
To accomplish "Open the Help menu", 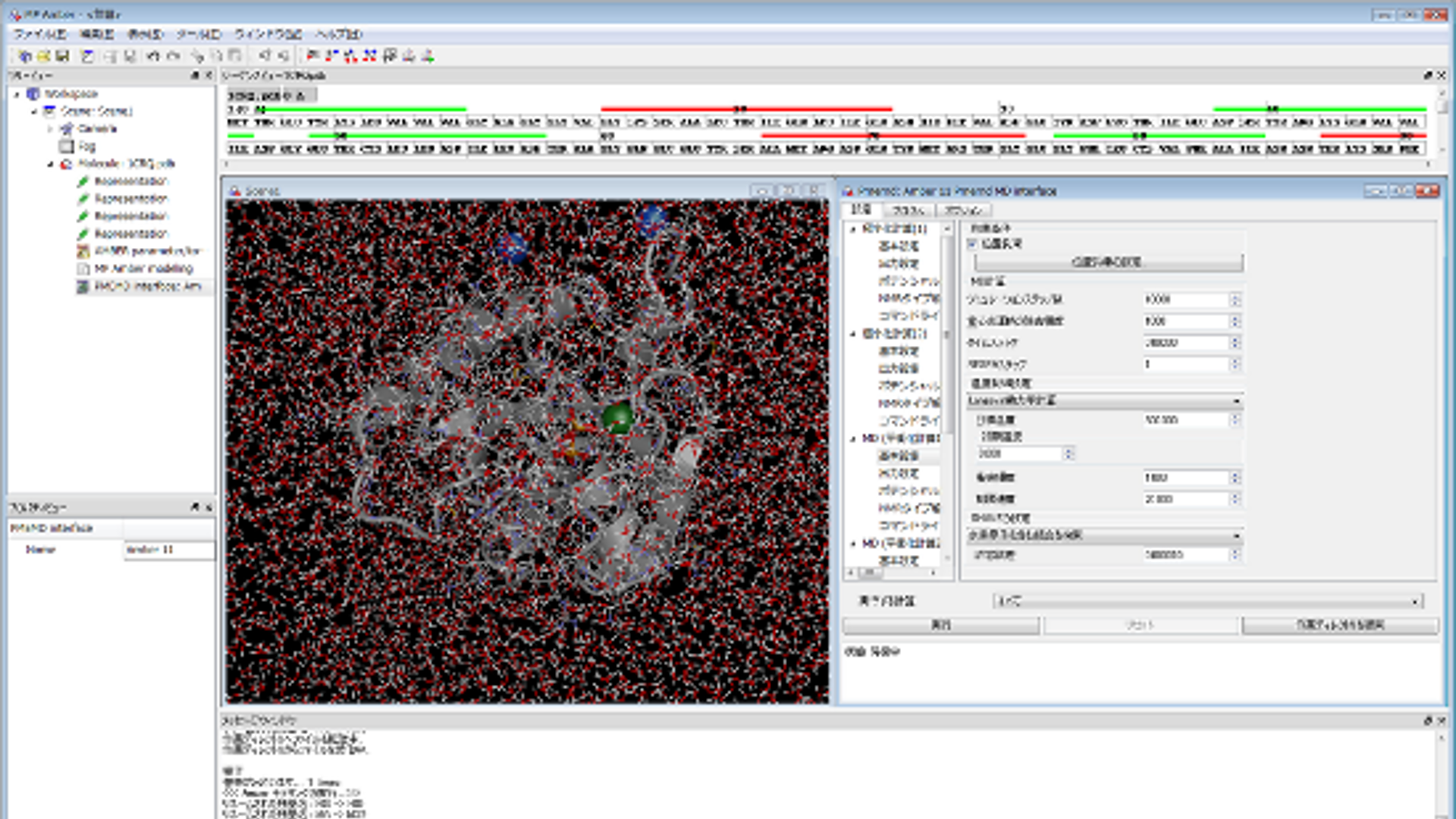I will coord(339,34).
